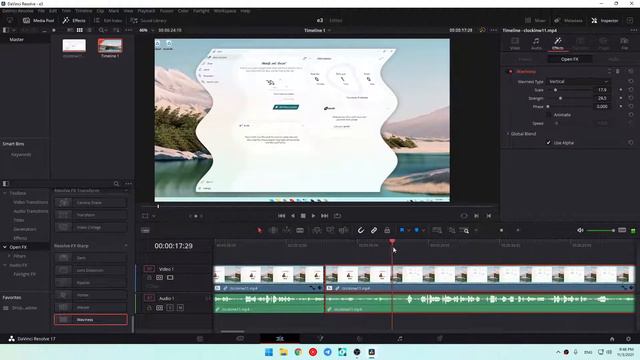Collapse the Resolve FX Warp group

pyautogui.click(x=126, y=246)
